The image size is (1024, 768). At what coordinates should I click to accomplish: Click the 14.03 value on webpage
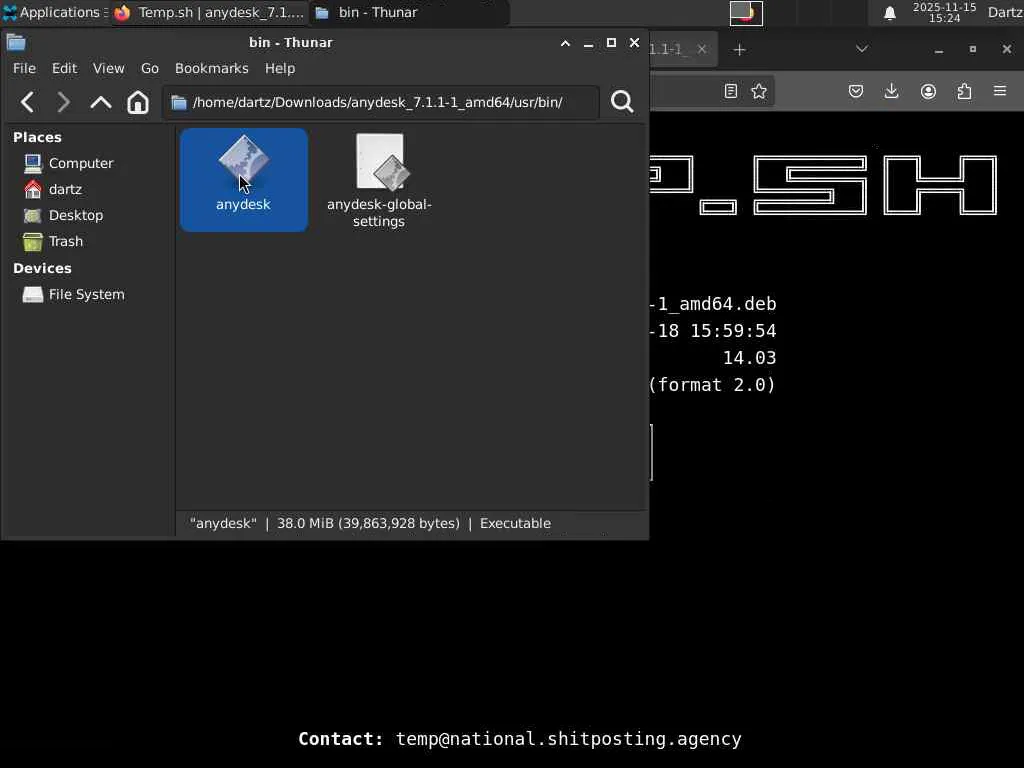click(749, 358)
